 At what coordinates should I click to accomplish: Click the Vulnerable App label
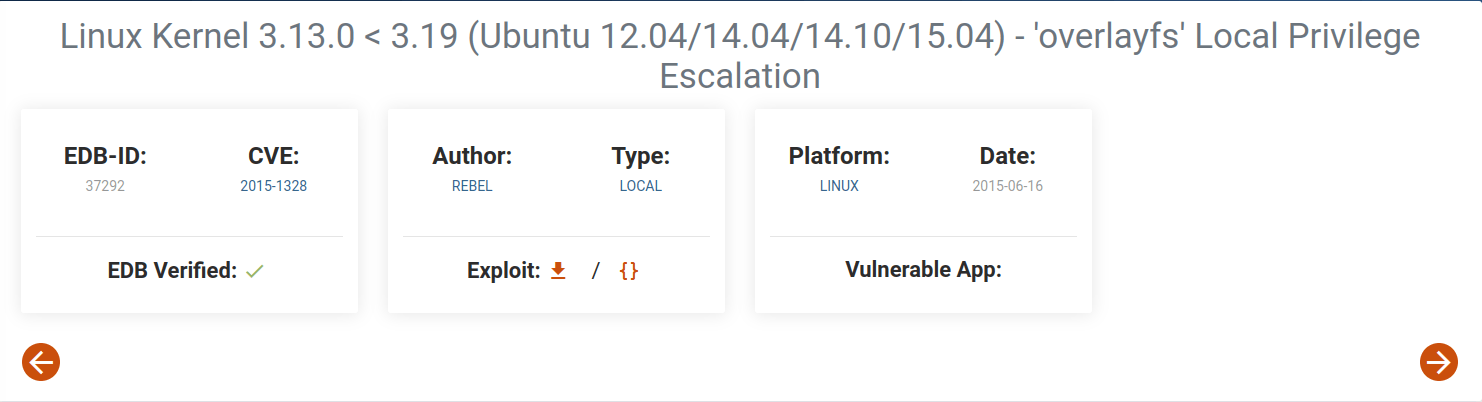point(923,270)
